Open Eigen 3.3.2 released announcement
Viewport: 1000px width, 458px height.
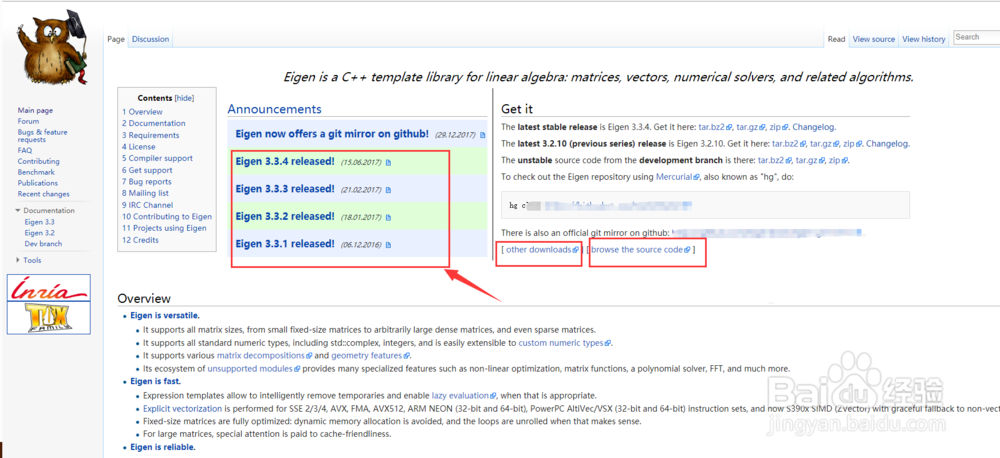click(284, 216)
